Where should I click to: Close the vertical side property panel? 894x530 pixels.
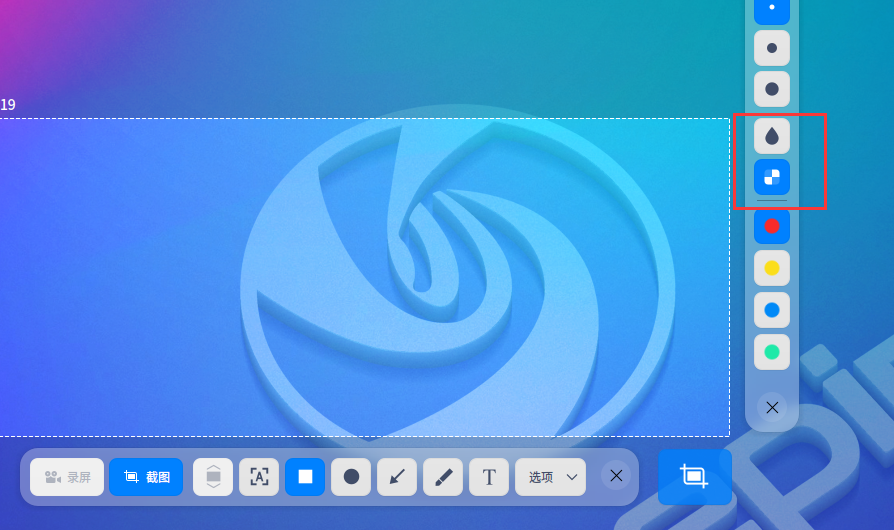(x=772, y=407)
